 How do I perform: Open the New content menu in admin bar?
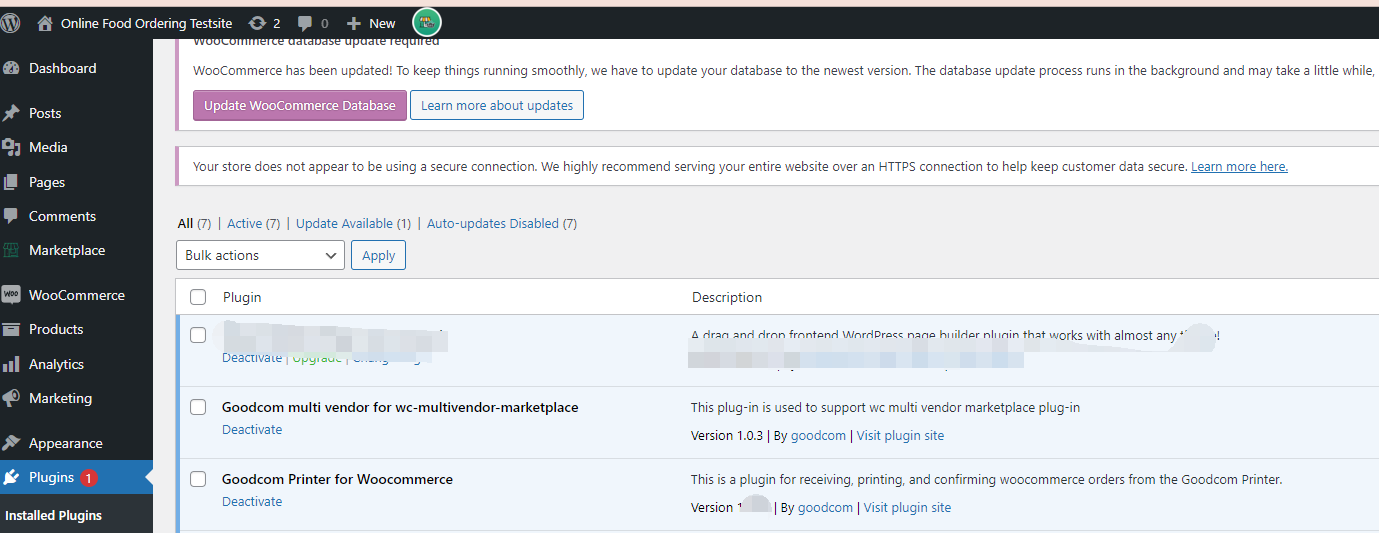coord(371,23)
